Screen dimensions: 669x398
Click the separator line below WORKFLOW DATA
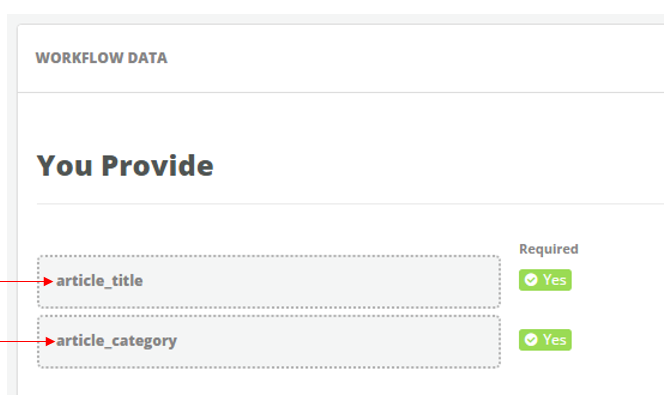click(x=340, y=92)
